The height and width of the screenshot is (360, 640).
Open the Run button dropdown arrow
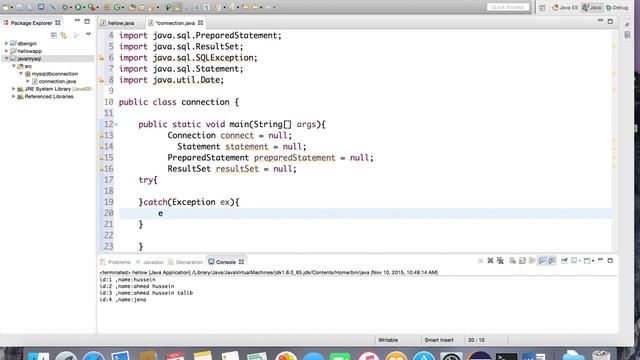tap(84, 7)
